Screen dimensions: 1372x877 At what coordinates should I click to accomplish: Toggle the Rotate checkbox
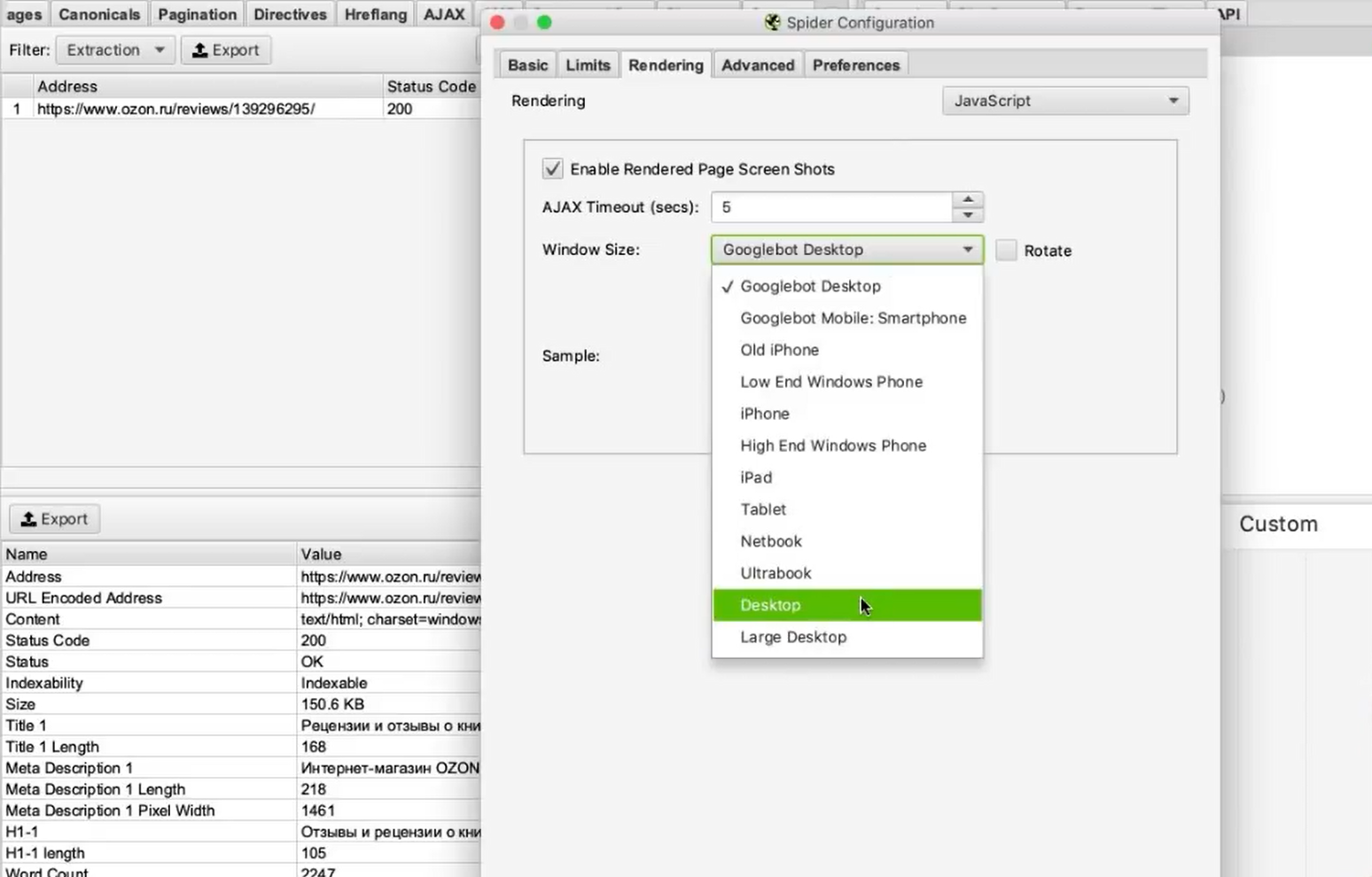pyautogui.click(x=1006, y=251)
